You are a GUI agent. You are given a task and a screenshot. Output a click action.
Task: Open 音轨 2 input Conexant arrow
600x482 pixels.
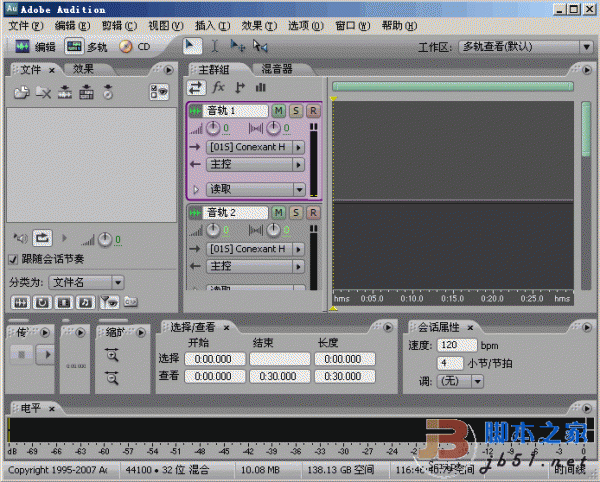pos(299,249)
